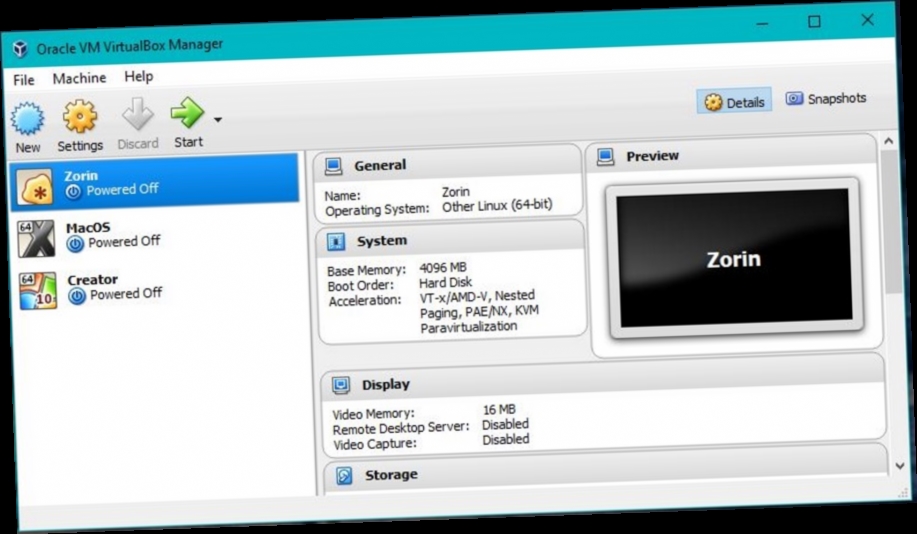The height and width of the screenshot is (534, 917).
Task: Click the Zorin VM OS icon
Action: click(x=35, y=187)
